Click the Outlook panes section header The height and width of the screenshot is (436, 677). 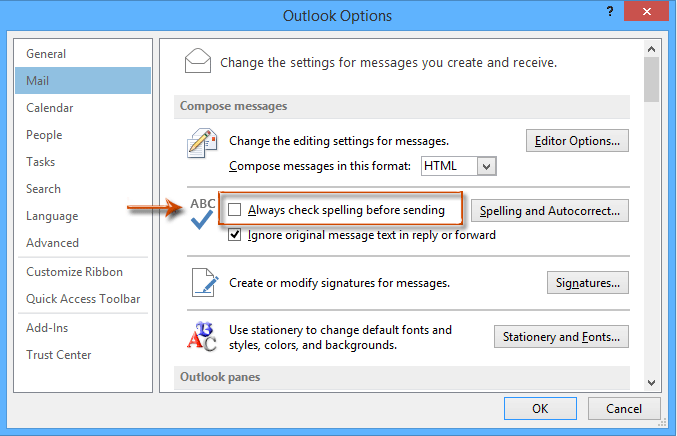point(402,377)
